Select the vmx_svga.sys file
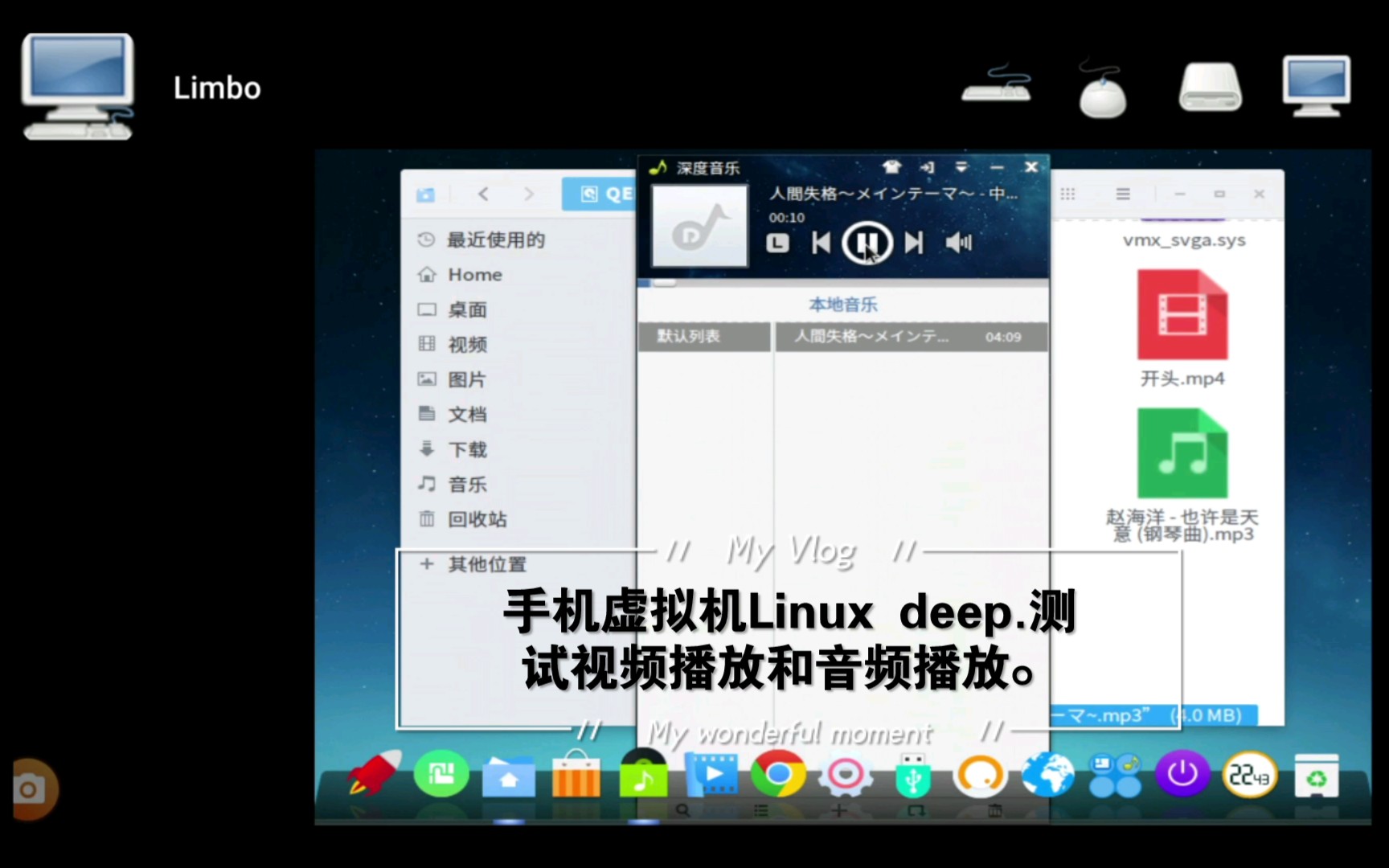The height and width of the screenshot is (868, 1389). [1184, 240]
